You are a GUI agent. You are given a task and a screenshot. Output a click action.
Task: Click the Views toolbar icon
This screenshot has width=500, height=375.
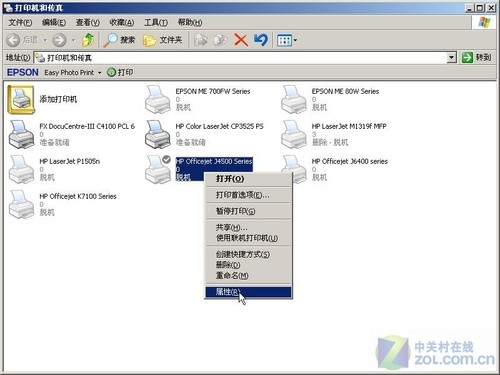point(284,40)
